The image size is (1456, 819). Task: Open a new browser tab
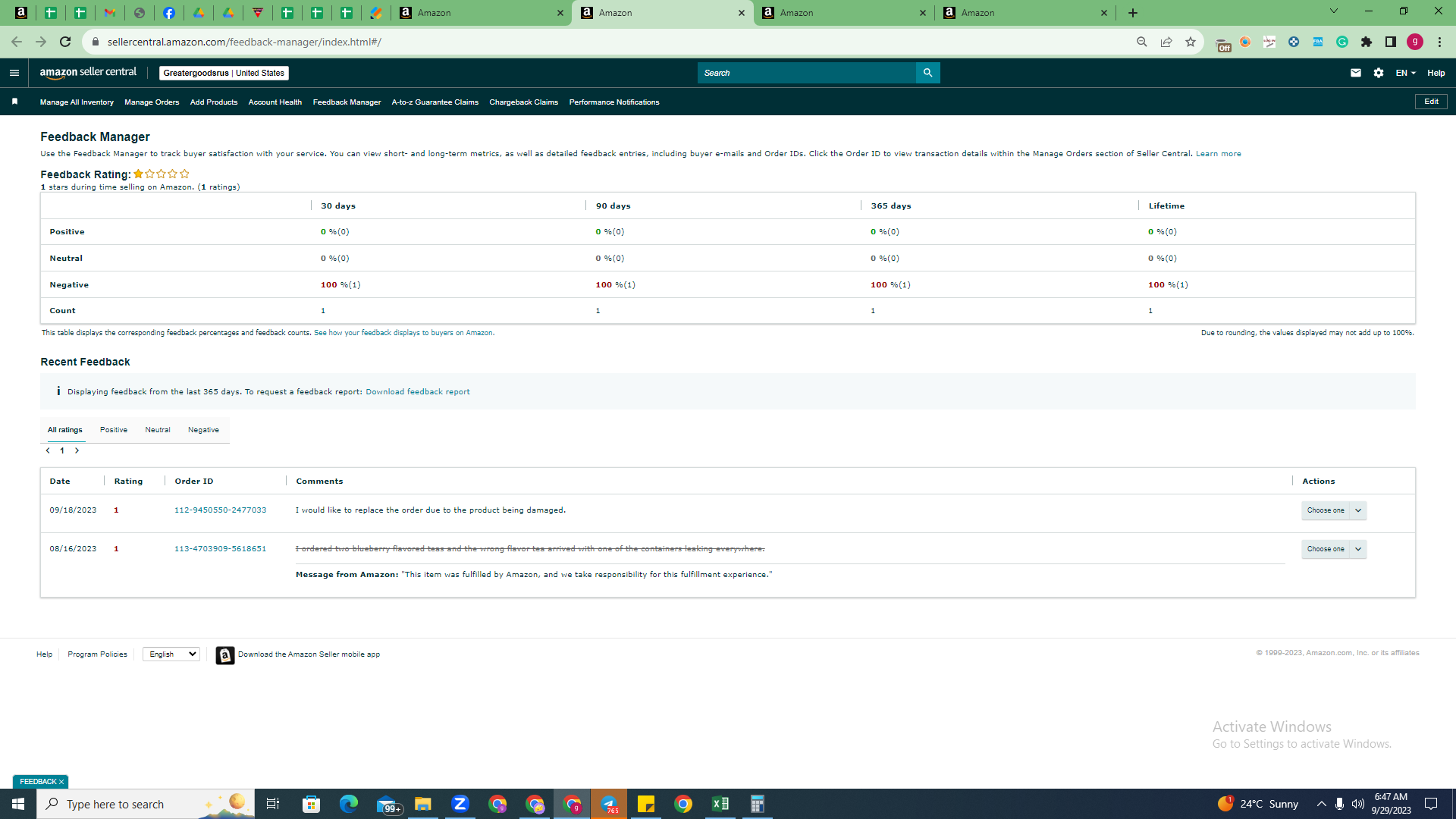pyautogui.click(x=1133, y=13)
